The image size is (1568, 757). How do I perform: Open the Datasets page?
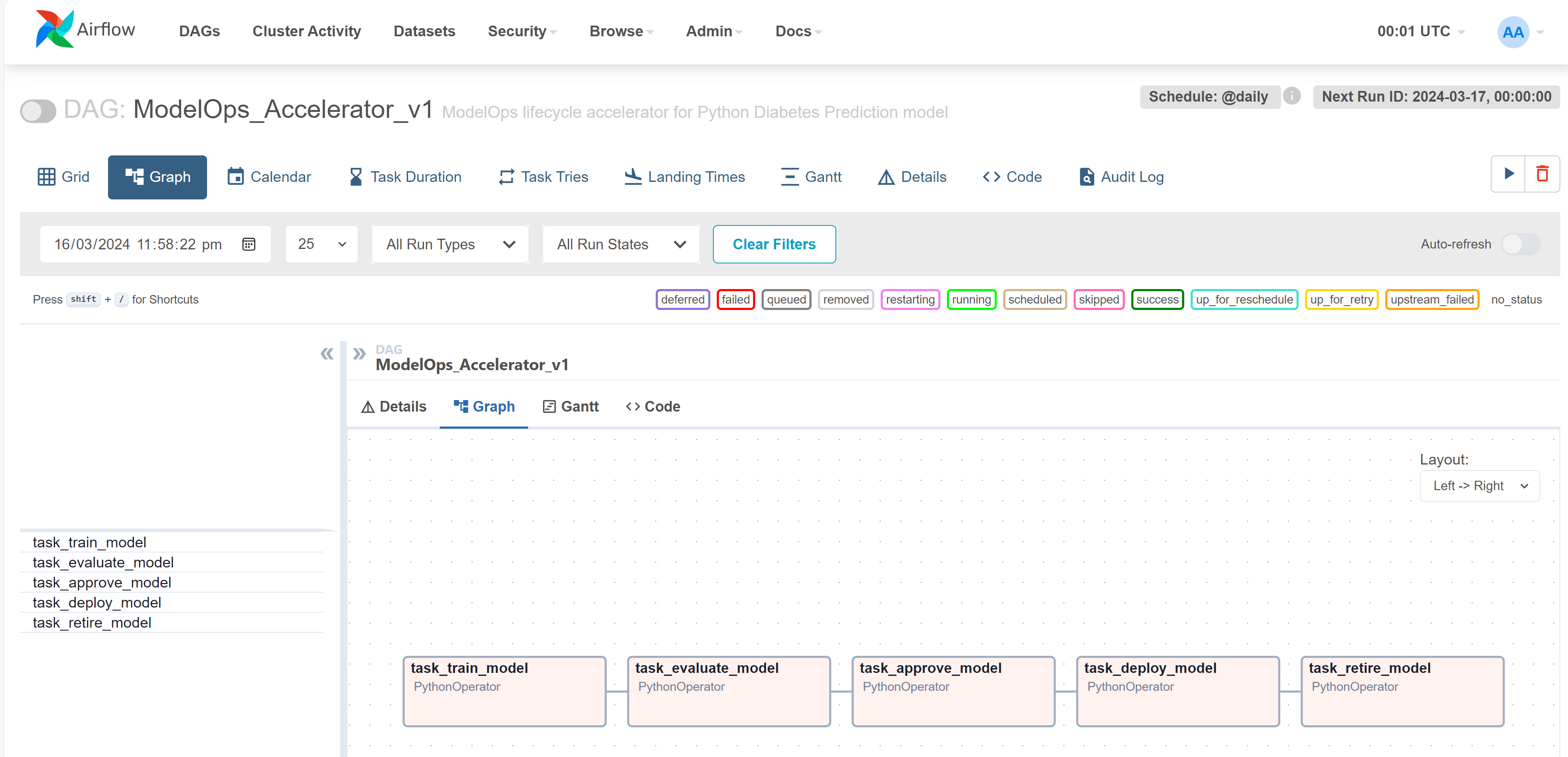click(424, 31)
